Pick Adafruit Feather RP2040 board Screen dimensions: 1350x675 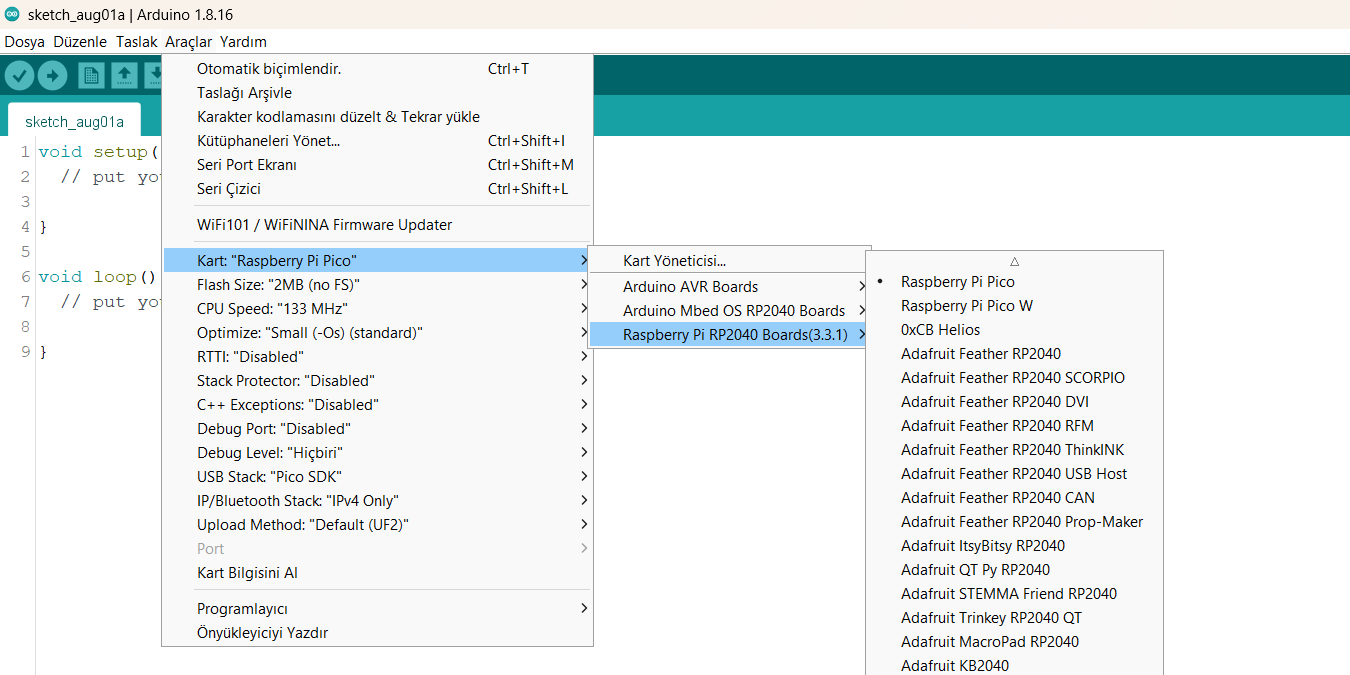click(980, 354)
